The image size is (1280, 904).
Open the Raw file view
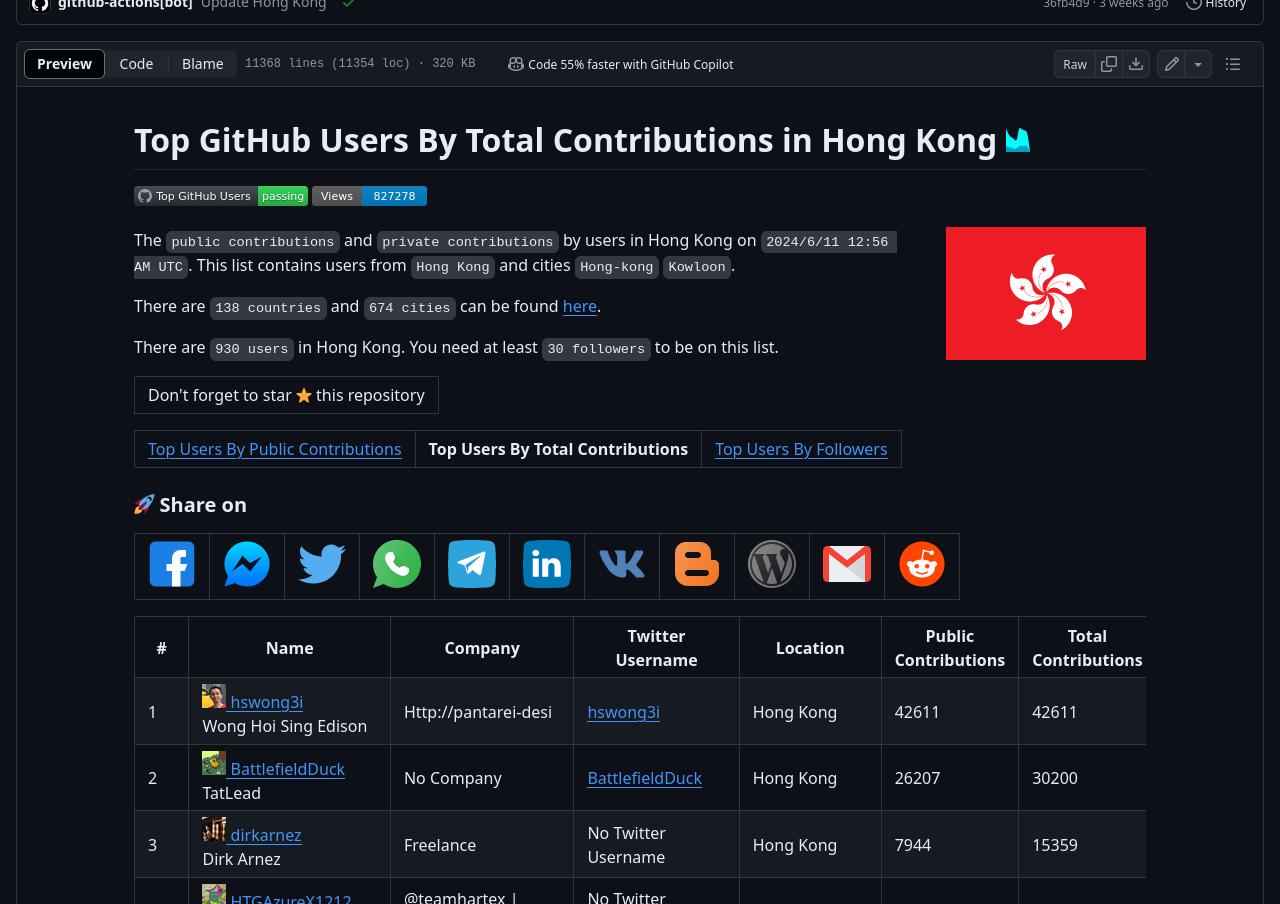tap(1075, 64)
